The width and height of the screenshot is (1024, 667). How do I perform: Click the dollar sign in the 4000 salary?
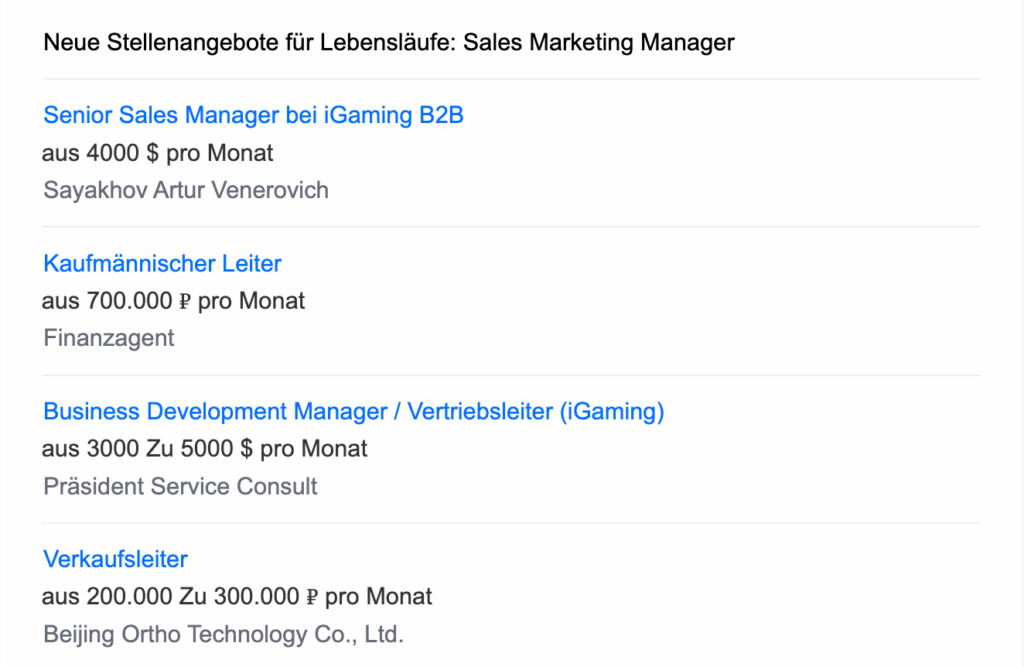tap(153, 153)
